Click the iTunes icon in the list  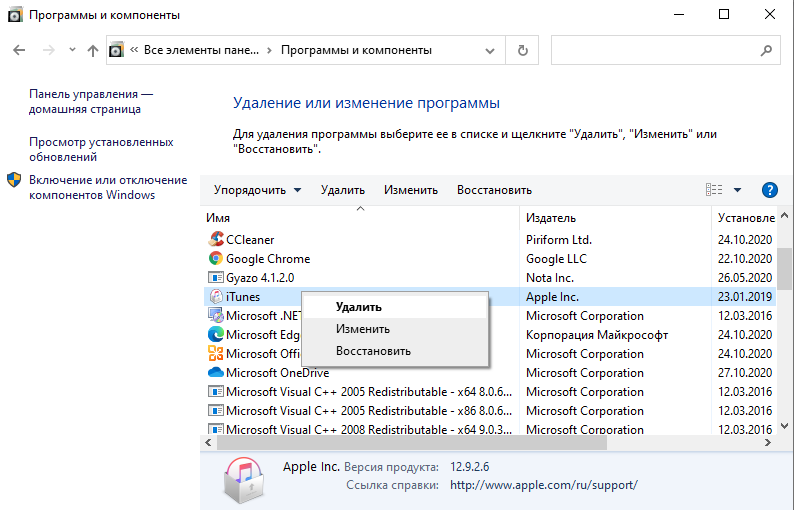click(x=216, y=296)
